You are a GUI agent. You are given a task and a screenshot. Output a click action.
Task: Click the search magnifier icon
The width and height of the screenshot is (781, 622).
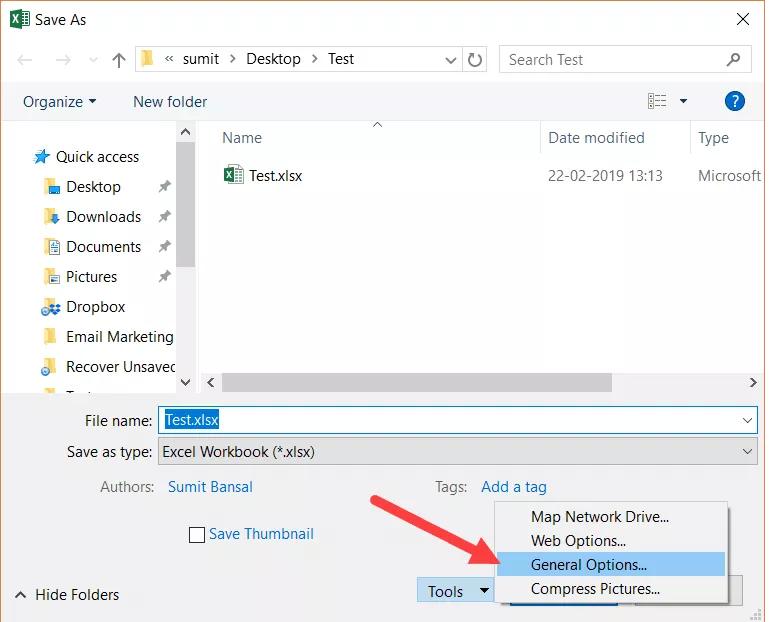pos(733,60)
